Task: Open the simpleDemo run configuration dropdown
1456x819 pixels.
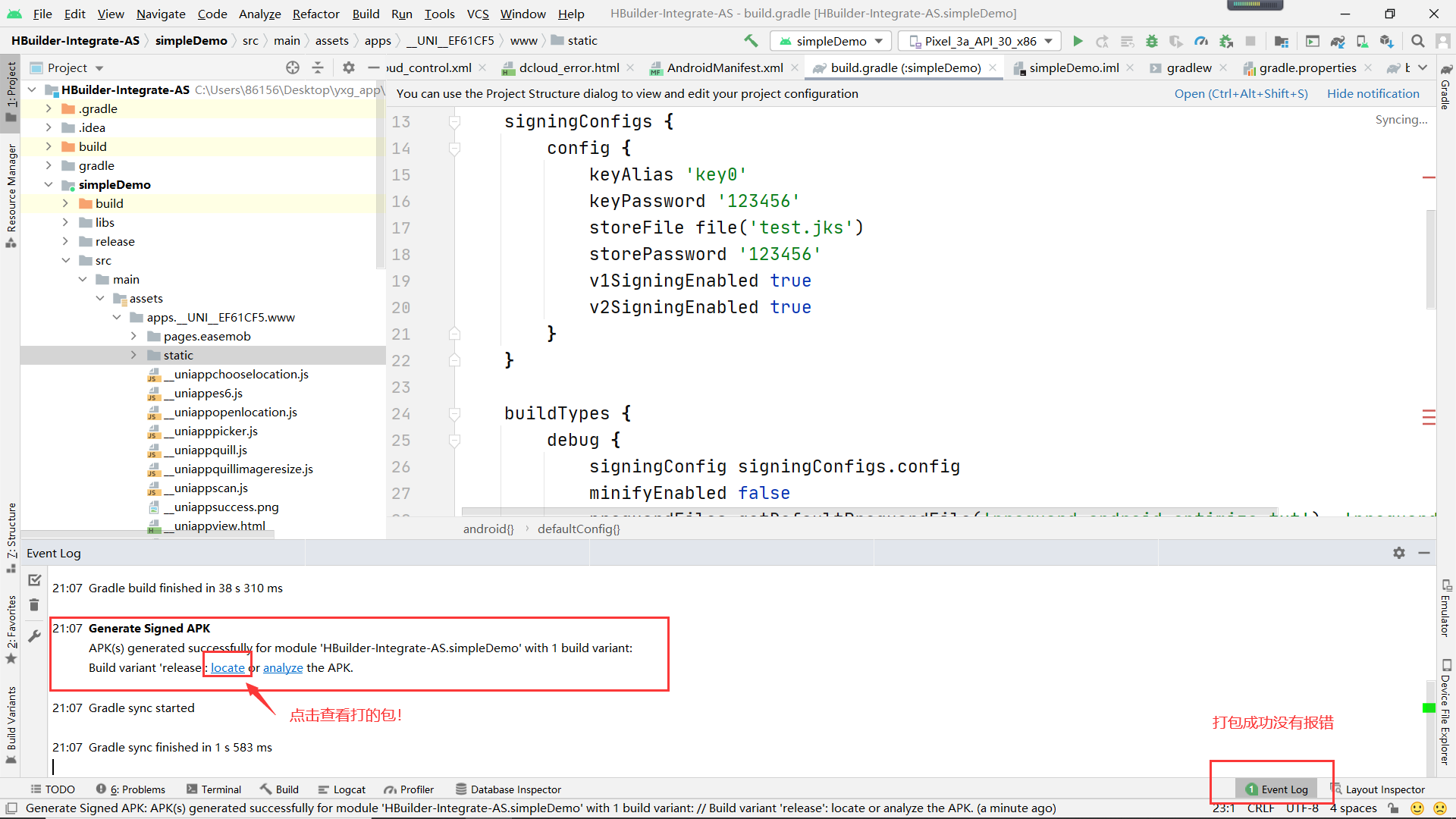Action: 831,41
